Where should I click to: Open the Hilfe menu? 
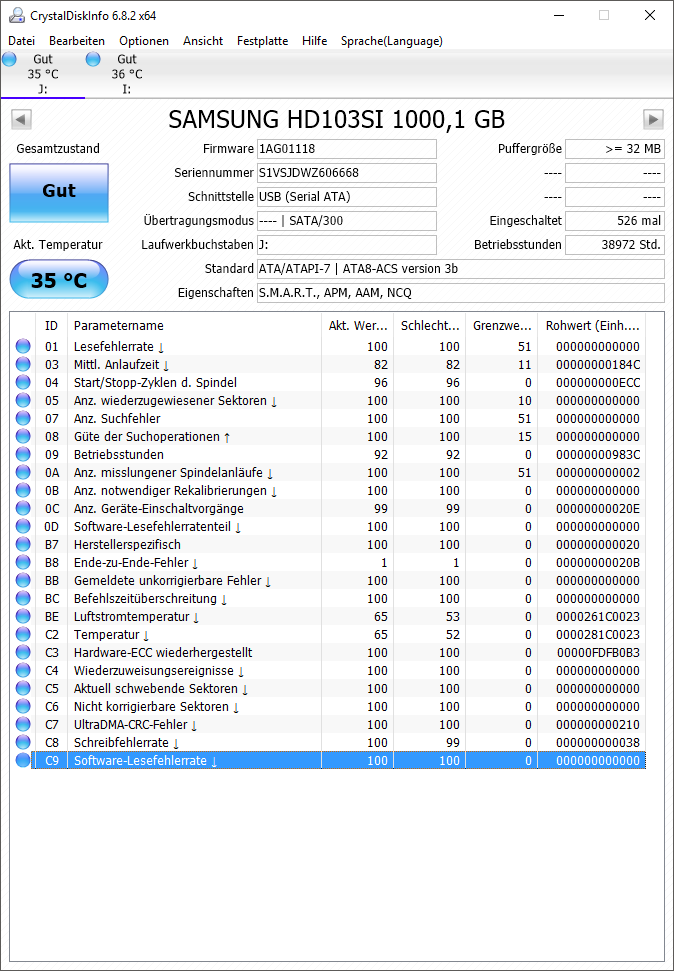pos(314,41)
